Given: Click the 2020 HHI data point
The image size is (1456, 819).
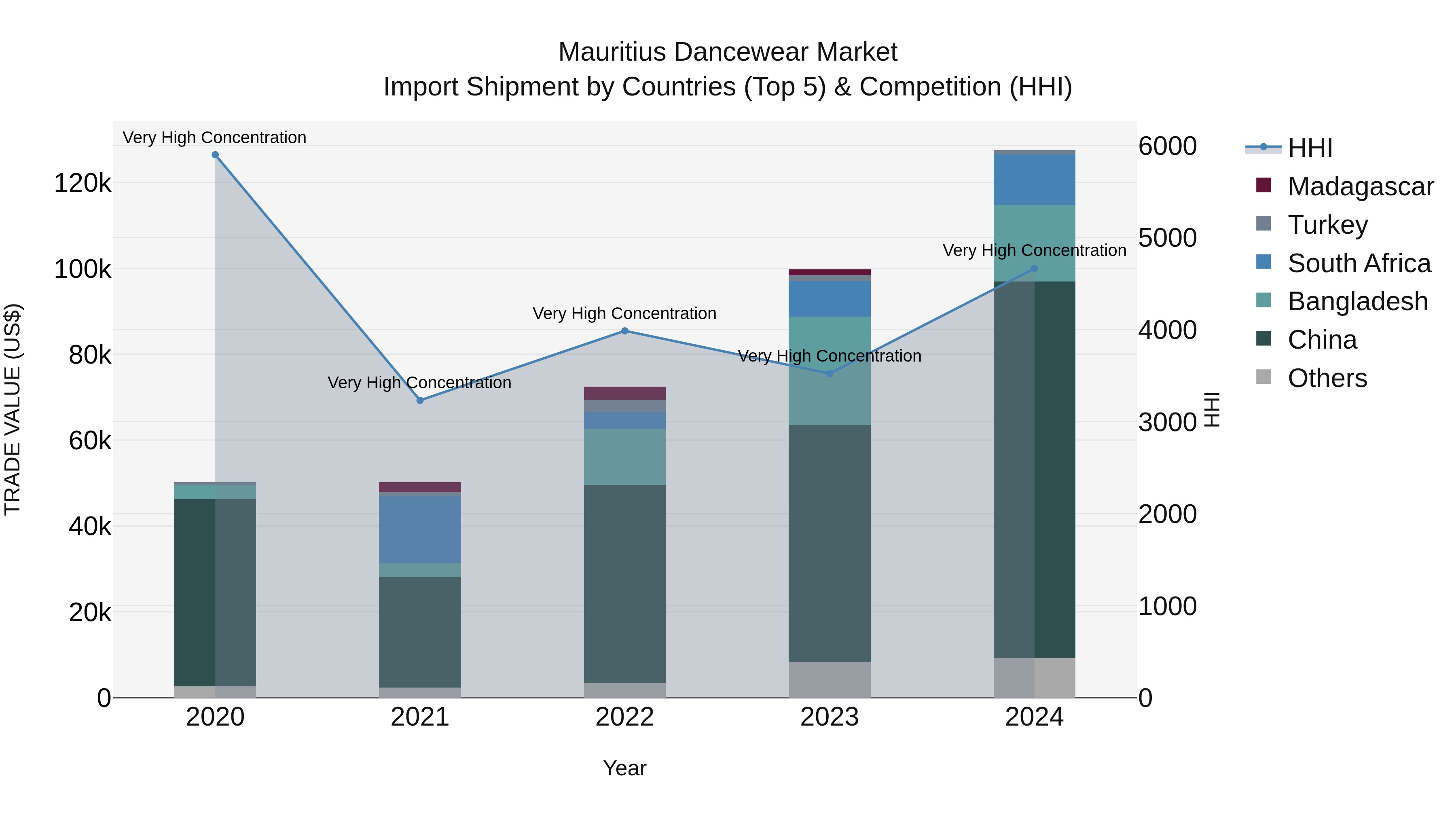Looking at the screenshot, I should (x=215, y=155).
